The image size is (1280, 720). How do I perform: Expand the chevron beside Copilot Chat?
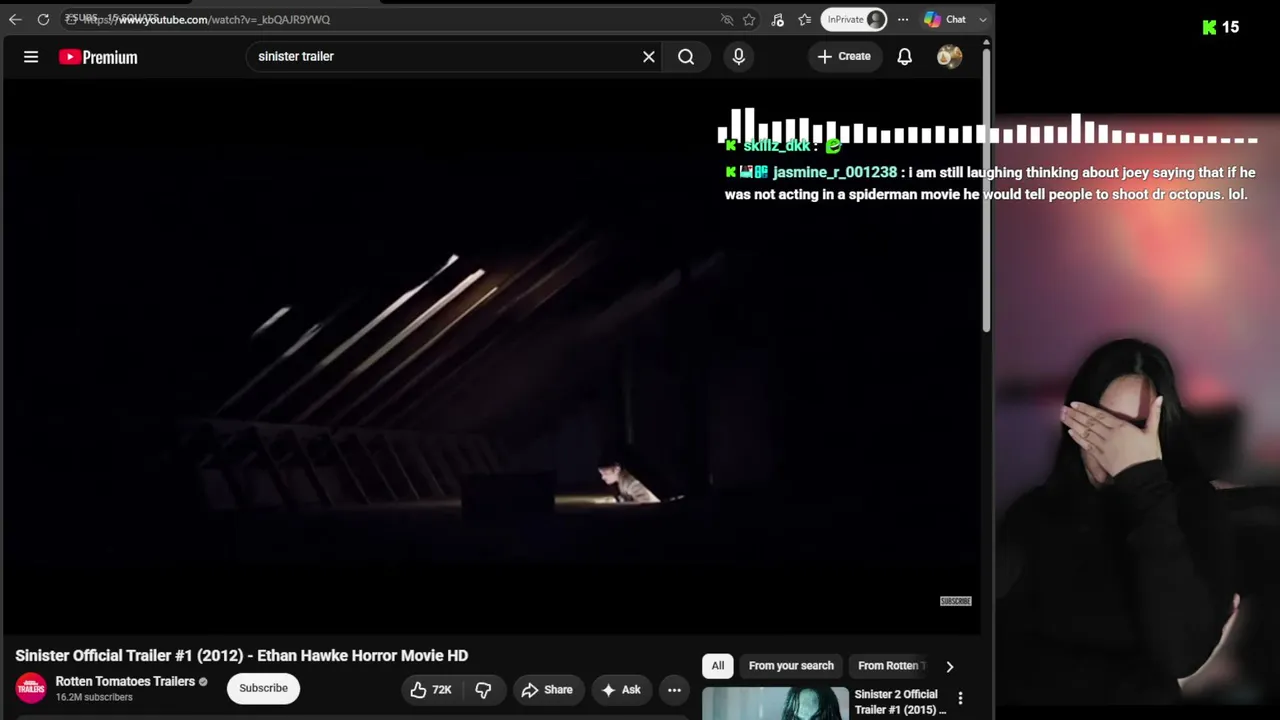(983, 20)
